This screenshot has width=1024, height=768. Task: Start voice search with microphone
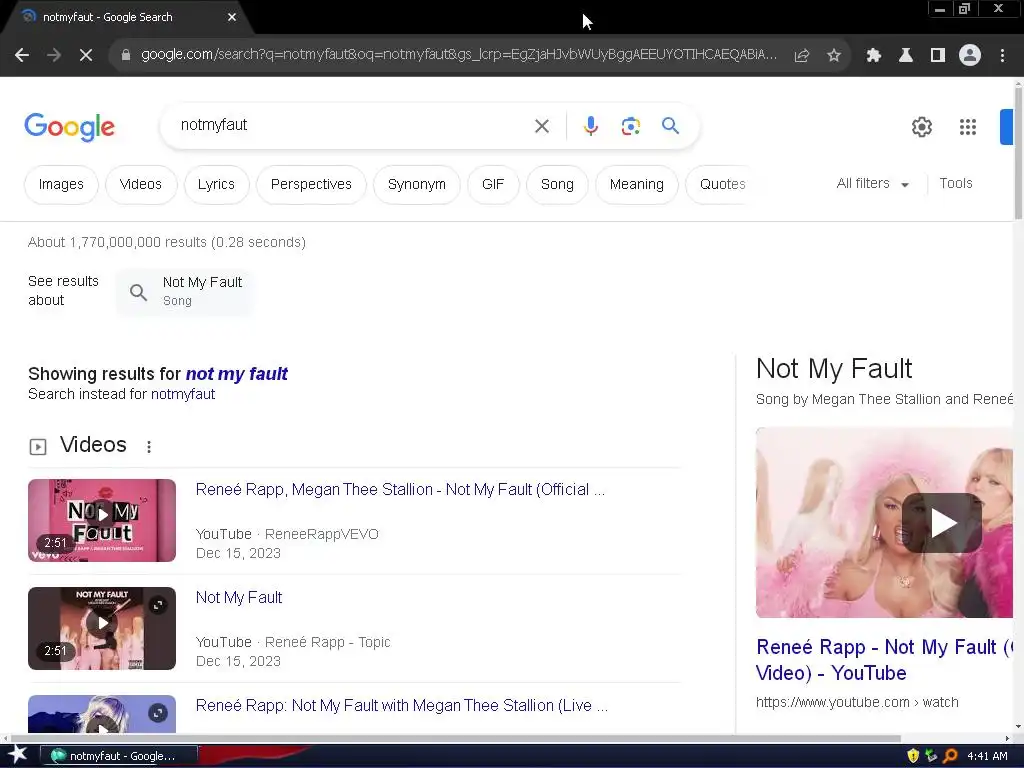(x=590, y=126)
